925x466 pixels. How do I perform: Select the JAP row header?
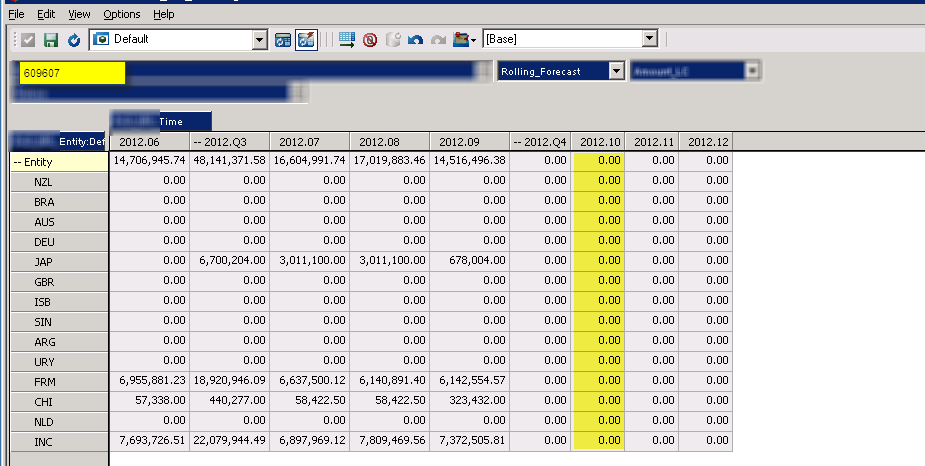pos(59,262)
